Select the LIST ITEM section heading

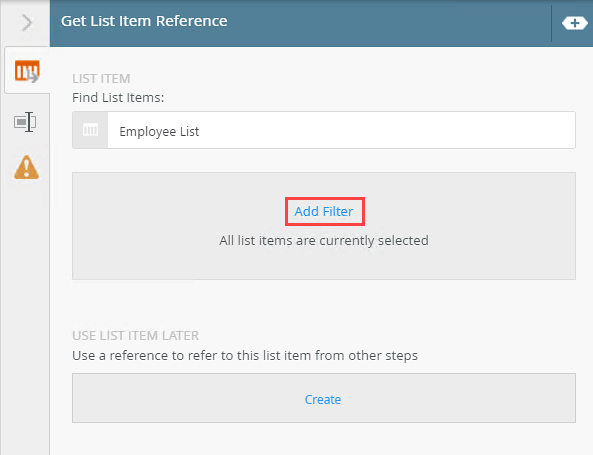[101, 79]
